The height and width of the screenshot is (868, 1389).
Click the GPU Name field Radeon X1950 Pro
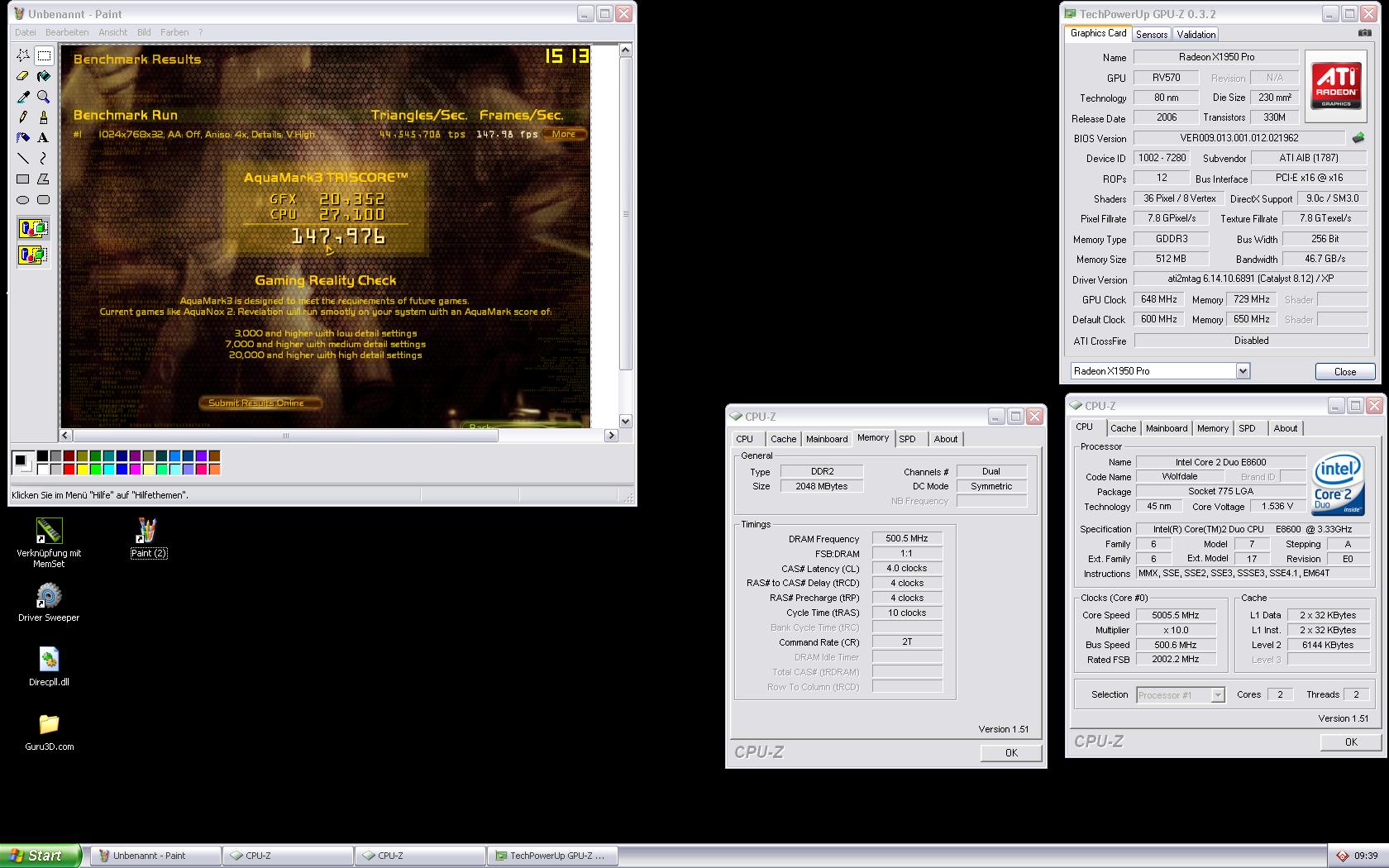pos(1215,57)
